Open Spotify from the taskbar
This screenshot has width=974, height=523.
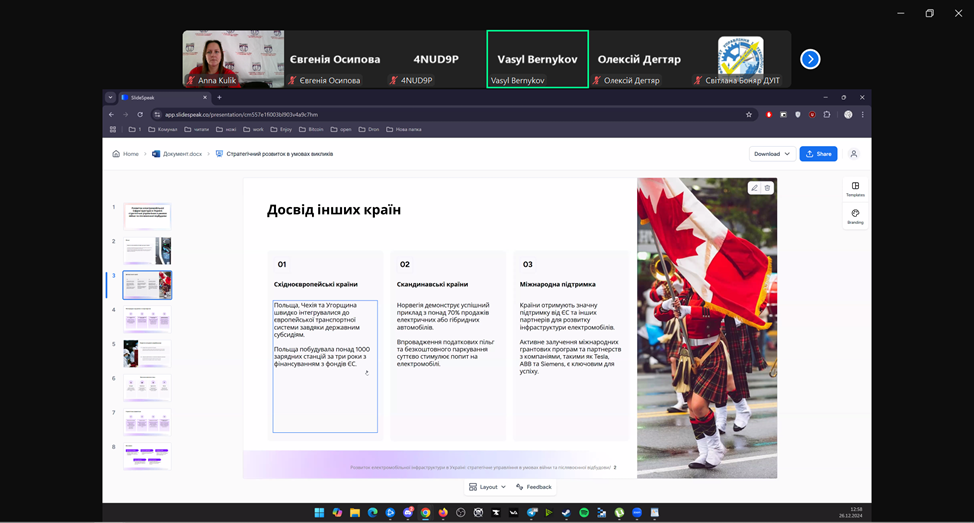pos(584,513)
